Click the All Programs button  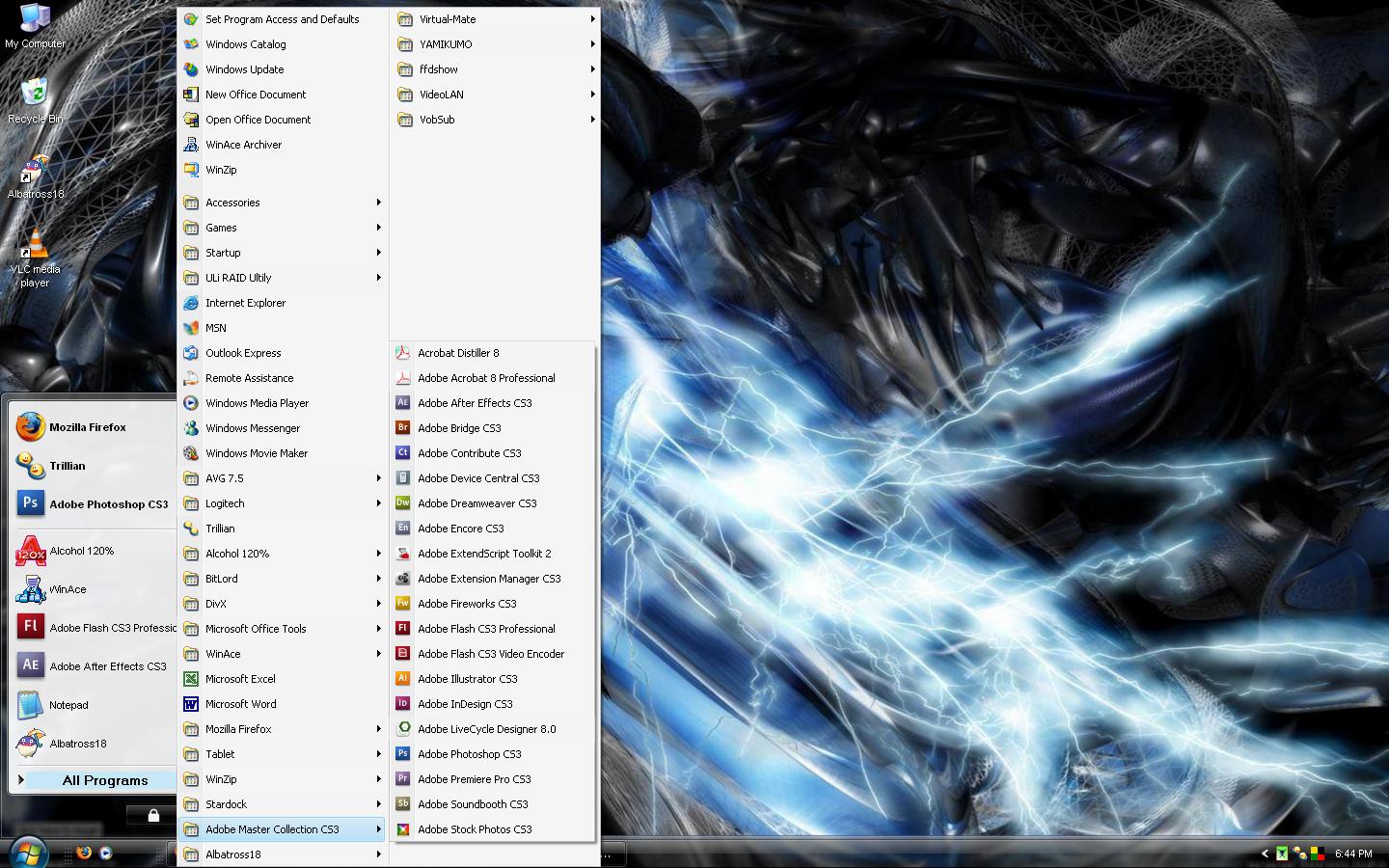[94, 780]
